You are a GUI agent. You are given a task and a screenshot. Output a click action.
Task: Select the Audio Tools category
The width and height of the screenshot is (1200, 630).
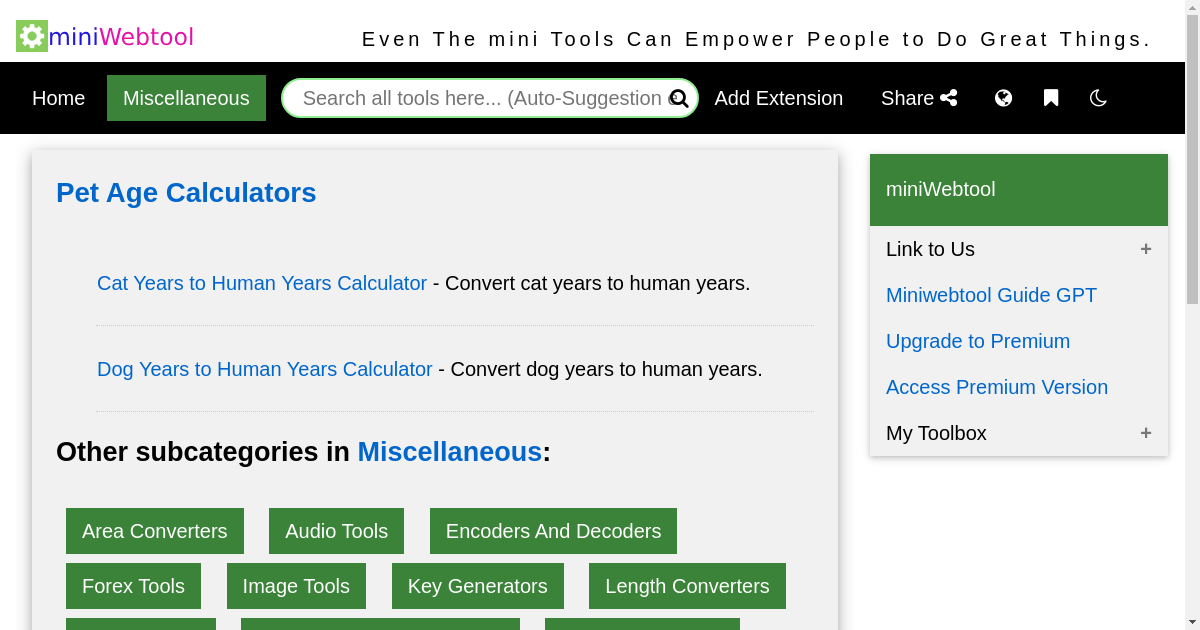(336, 531)
